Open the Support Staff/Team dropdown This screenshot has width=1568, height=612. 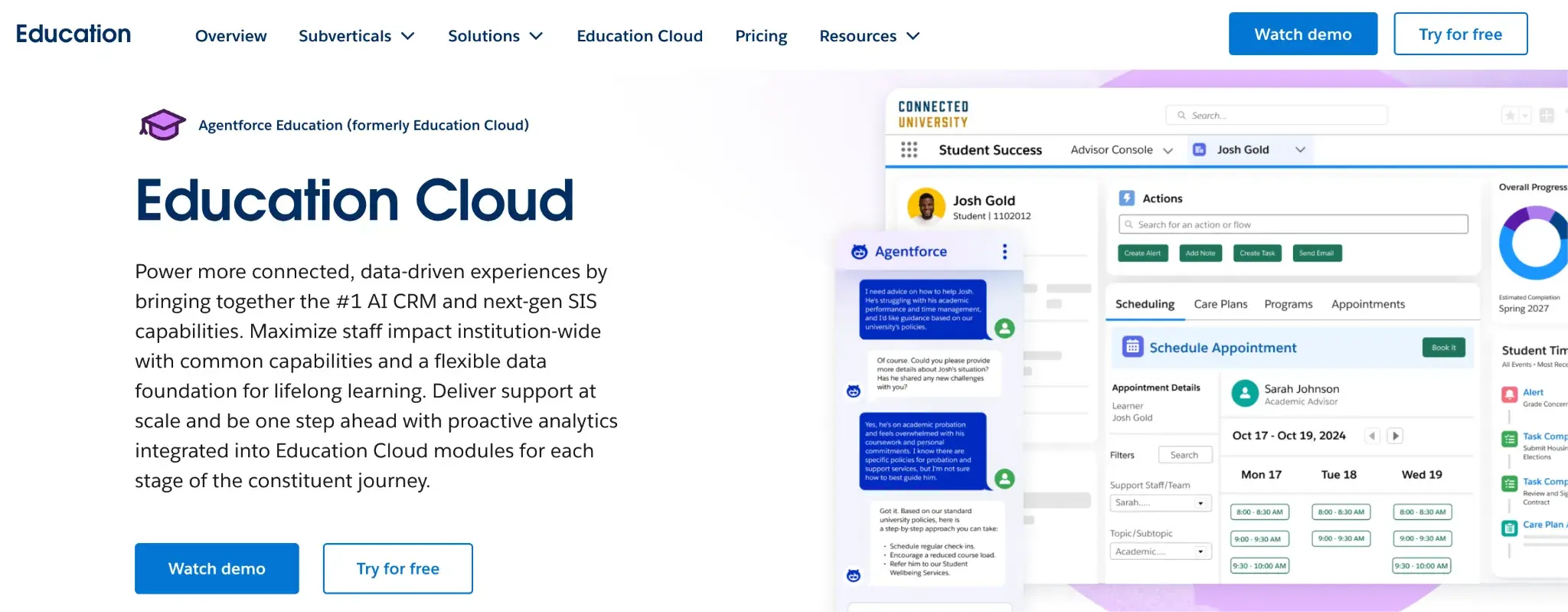click(x=1161, y=503)
